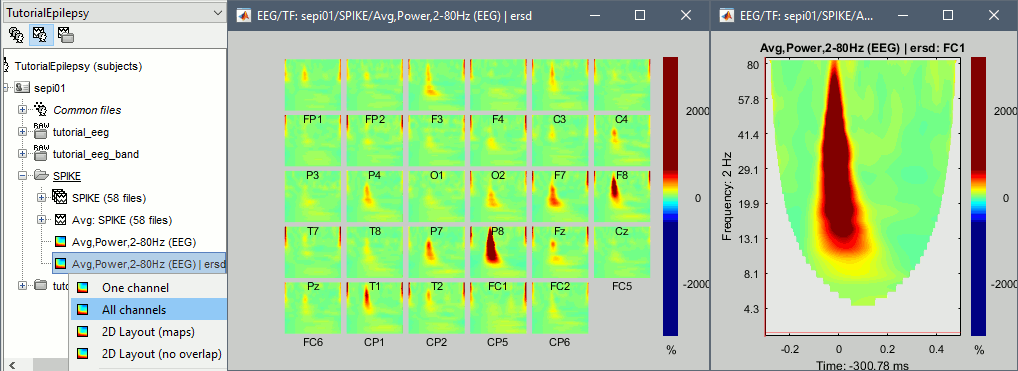Viewport: 1018px width, 371px height.
Task: Collapse the SPIKE folder
Action: pyautogui.click(x=23, y=175)
